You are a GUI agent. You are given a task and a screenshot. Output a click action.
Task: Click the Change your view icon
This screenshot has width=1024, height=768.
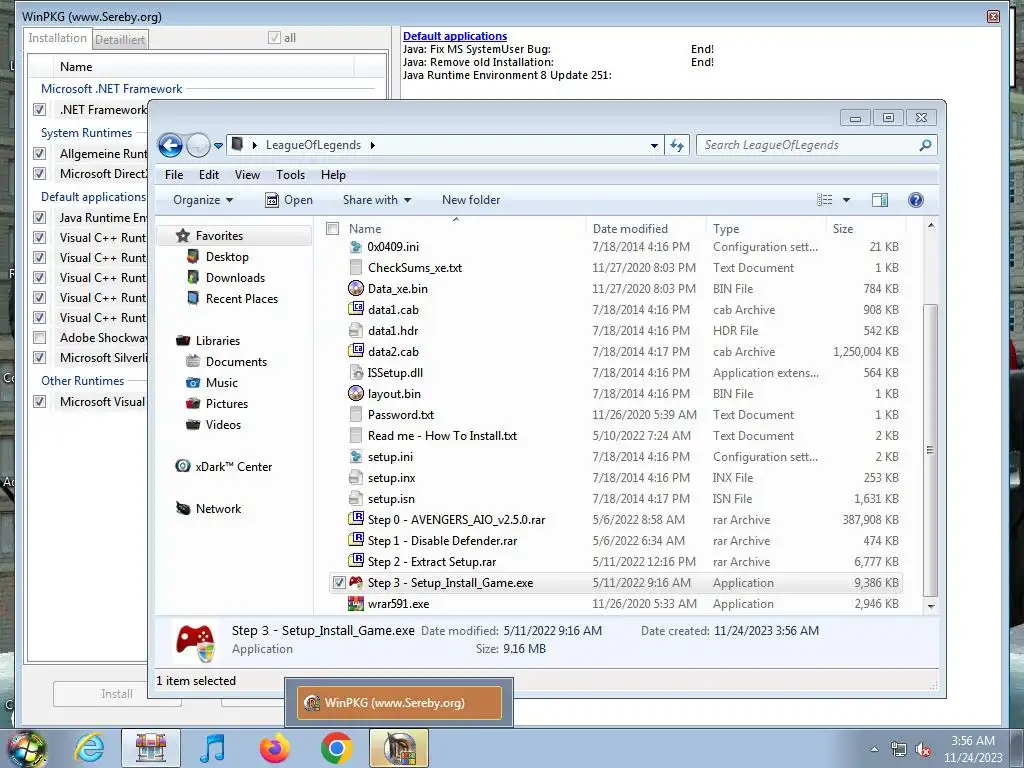point(825,200)
